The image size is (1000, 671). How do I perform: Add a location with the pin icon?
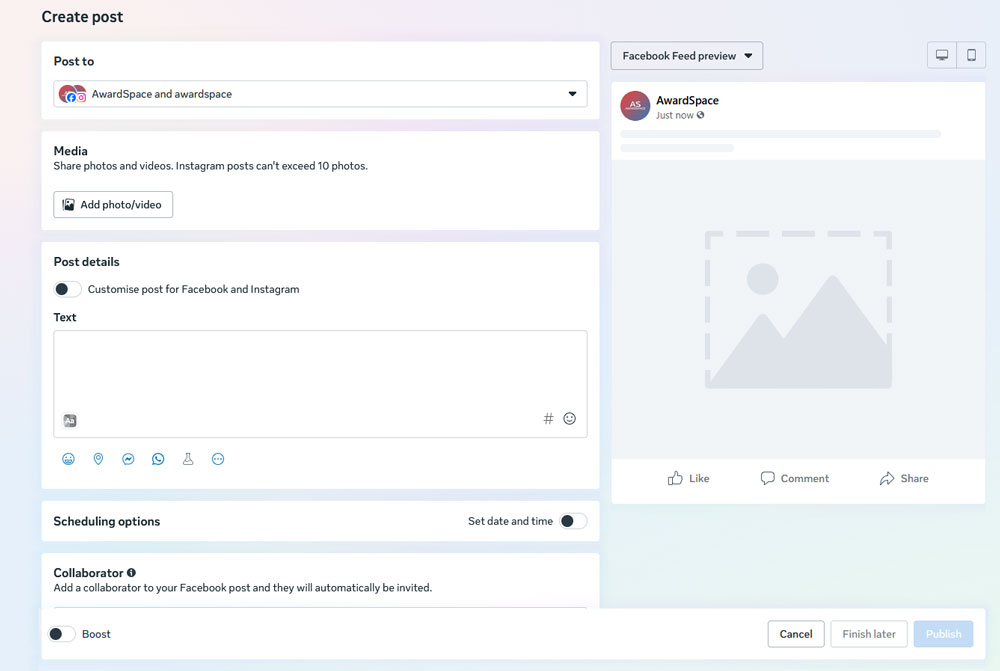[x=98, y=458]
